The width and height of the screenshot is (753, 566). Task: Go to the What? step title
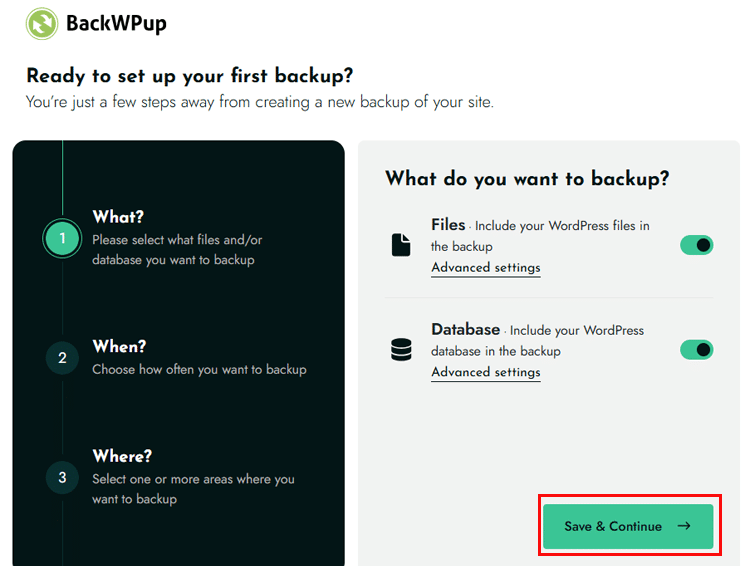[118, 217]
